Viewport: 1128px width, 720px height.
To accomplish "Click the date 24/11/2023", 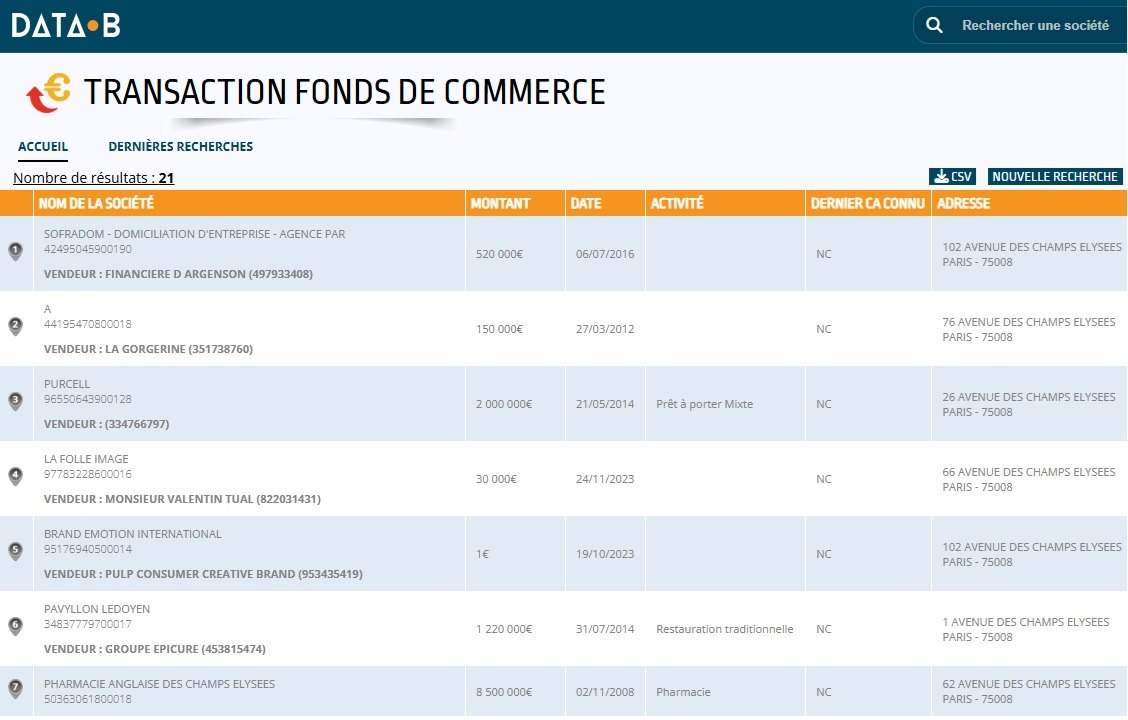I will (605, 479).
